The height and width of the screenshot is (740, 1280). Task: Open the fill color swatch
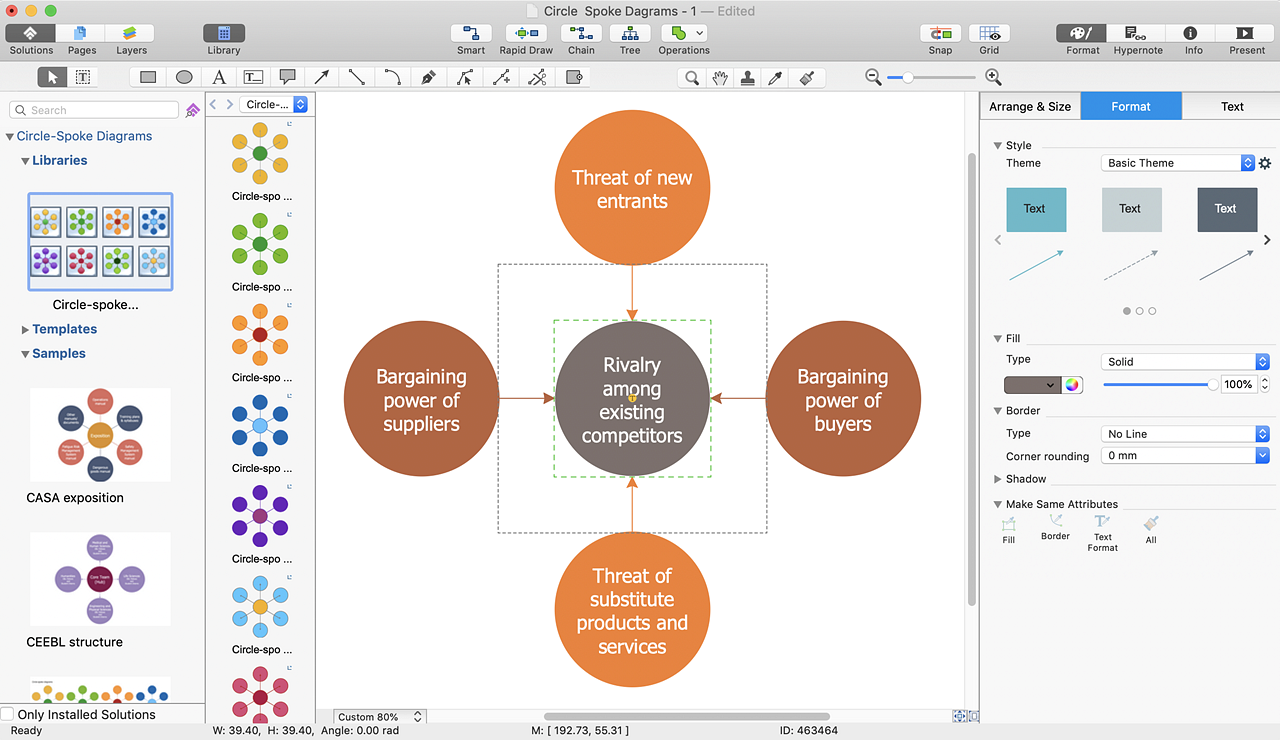pos(1032,385)
